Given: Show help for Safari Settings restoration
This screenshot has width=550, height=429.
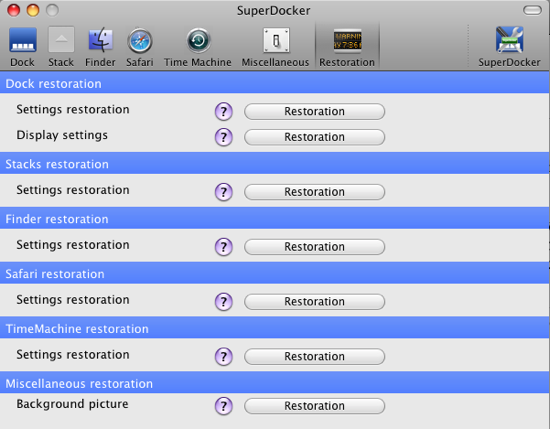Looking at the screenshot, I should (x=223, y=302).
